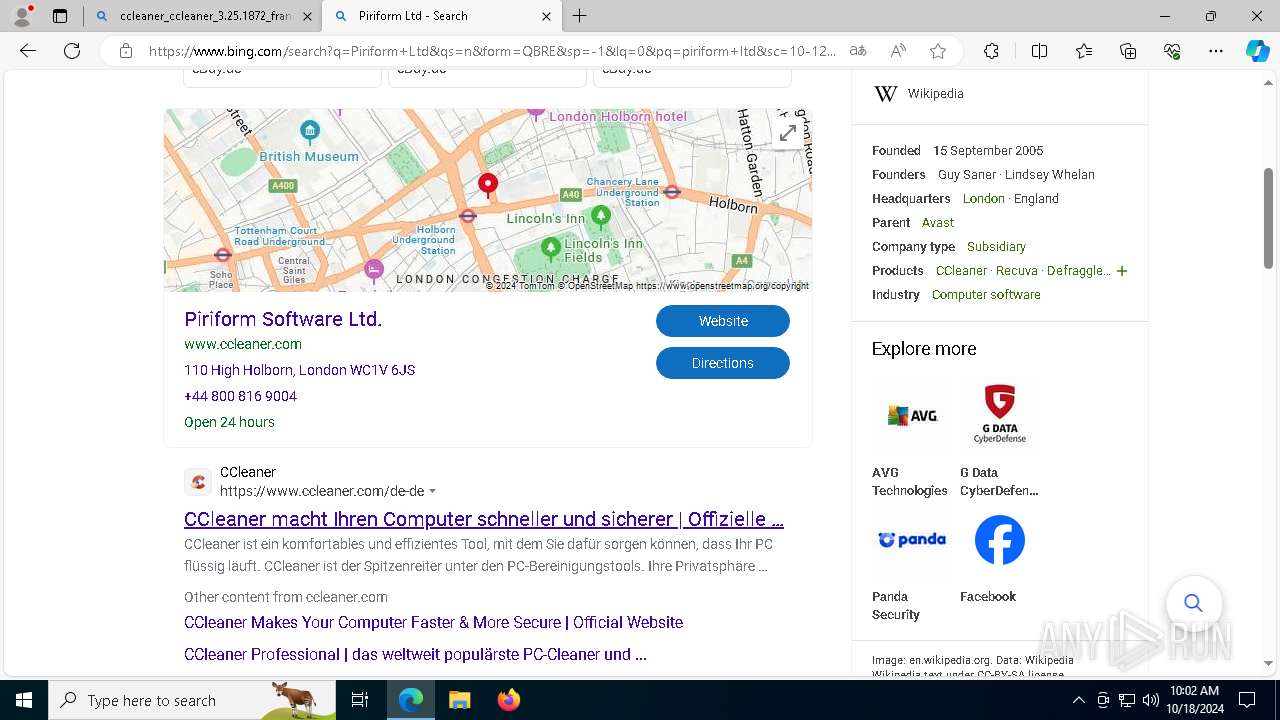
Task: Open AVG Technologies thumbnail
Action: (x=912, y=415)
